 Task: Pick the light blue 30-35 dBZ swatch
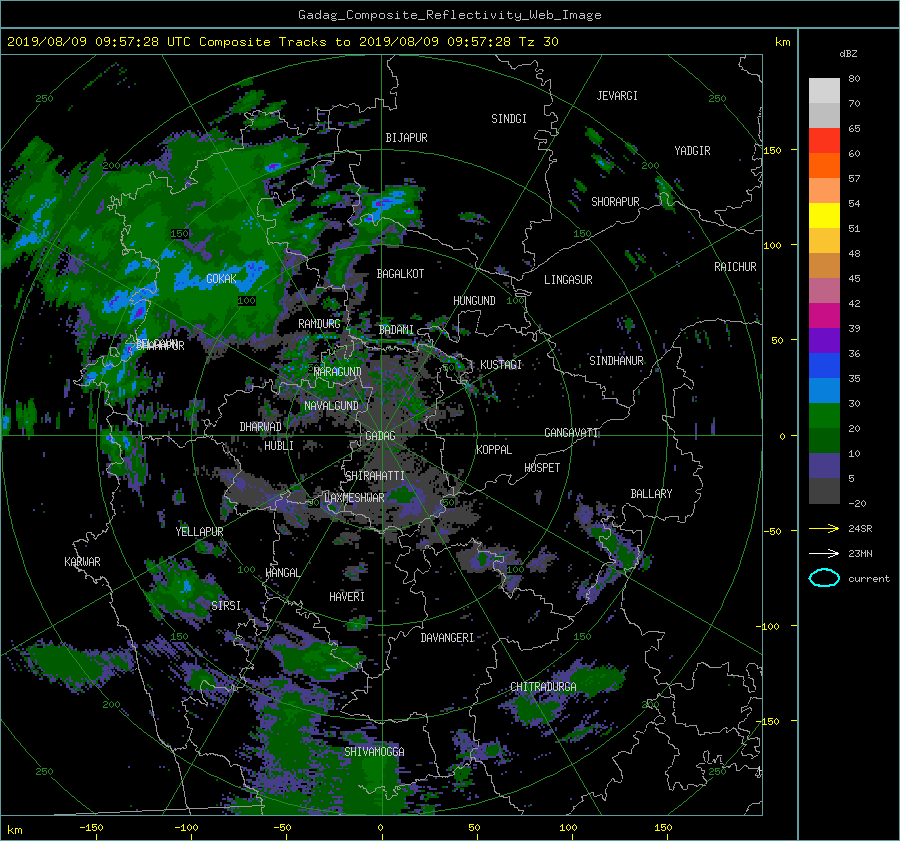coord(824,390)
